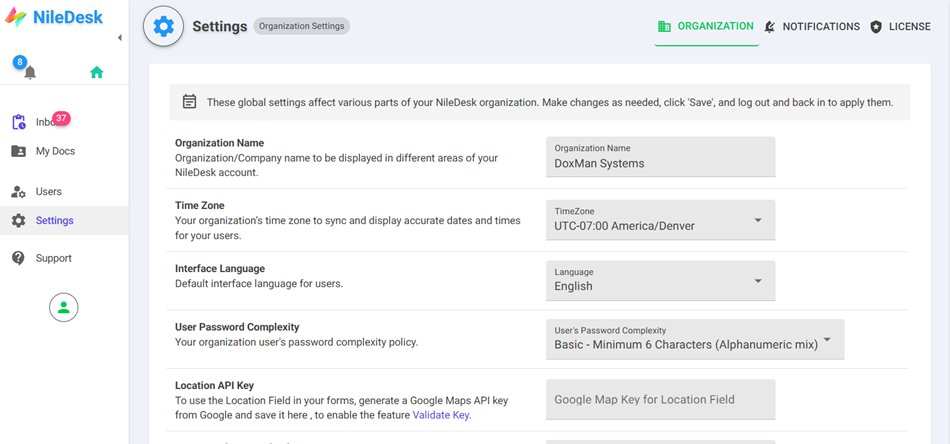Open Settings in the sidebar menu
Screen dimensions: 950x444
[55, 221]
